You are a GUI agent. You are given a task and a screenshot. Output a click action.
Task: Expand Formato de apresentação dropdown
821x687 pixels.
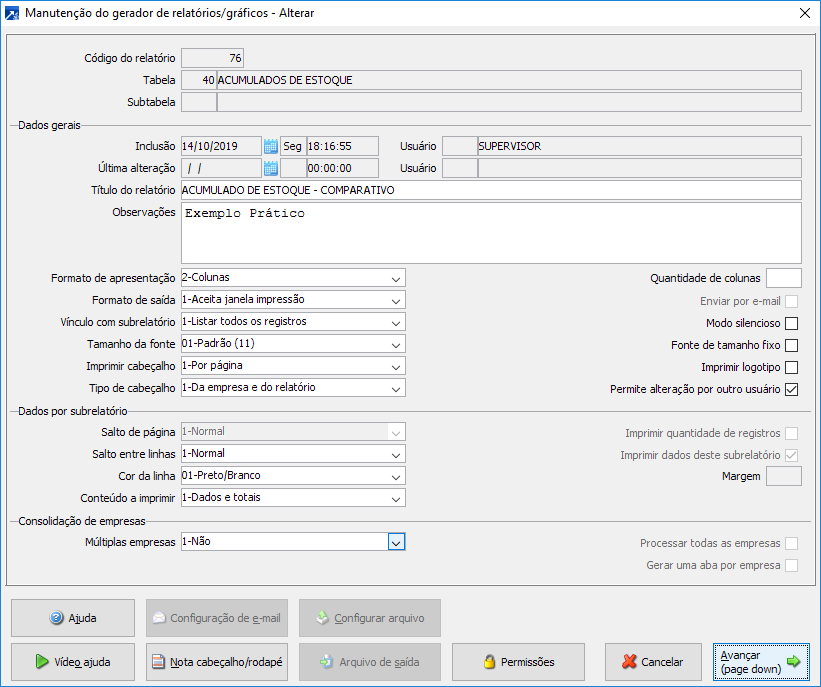396,278
